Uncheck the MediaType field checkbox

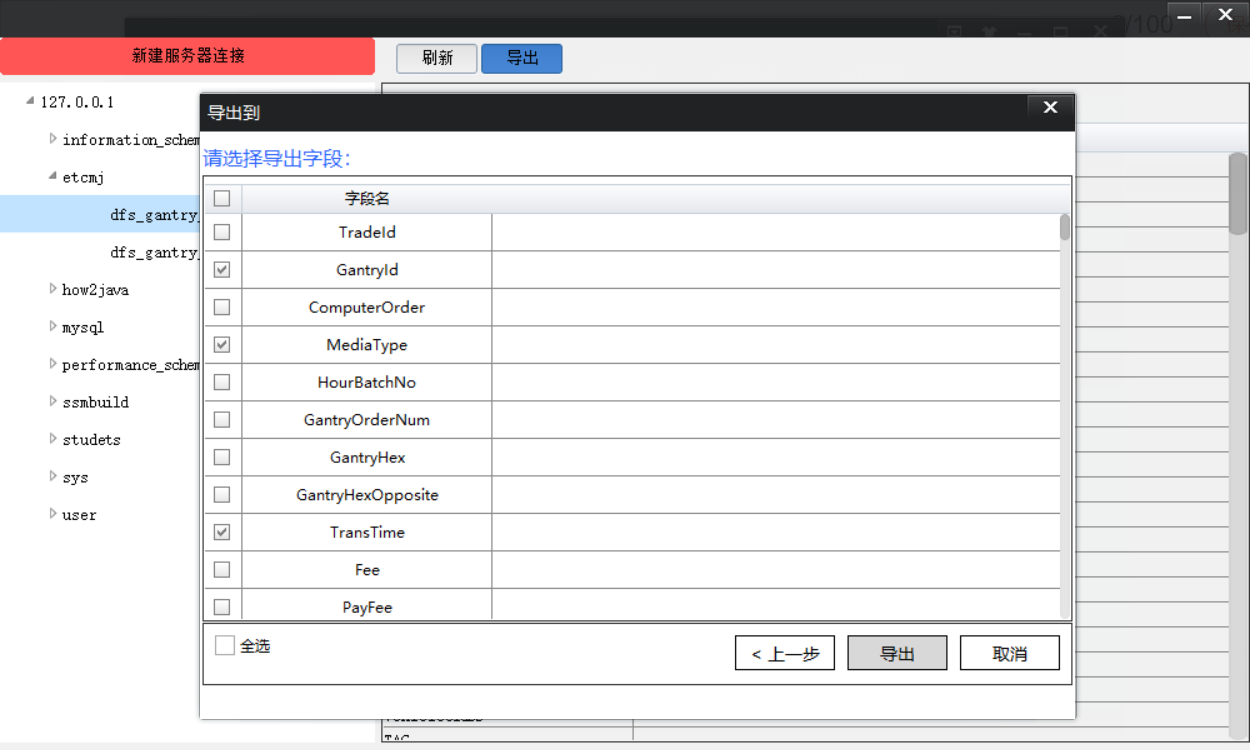(222, 345)
